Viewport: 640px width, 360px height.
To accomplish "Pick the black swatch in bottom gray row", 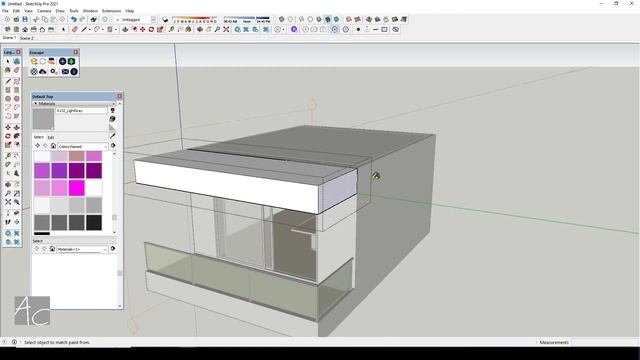I will click(94, 222).
